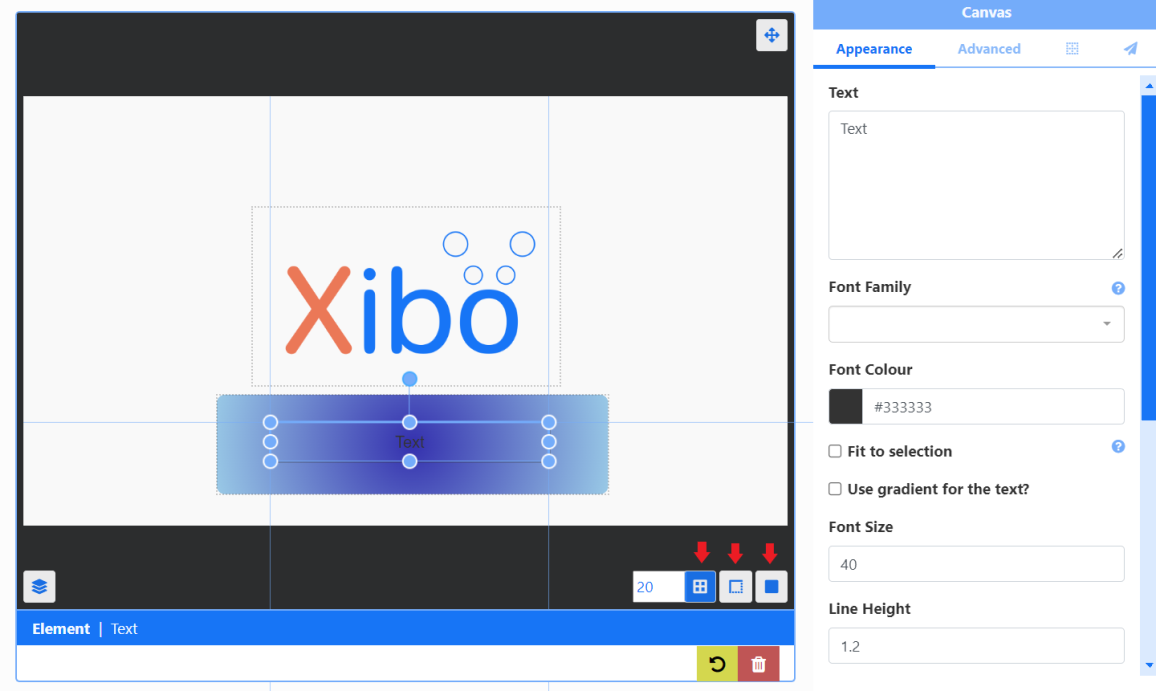Switch to the Advanced tab
This screenshot has height=691, width=1156.
pyautogui.click(x=989, y=49)
